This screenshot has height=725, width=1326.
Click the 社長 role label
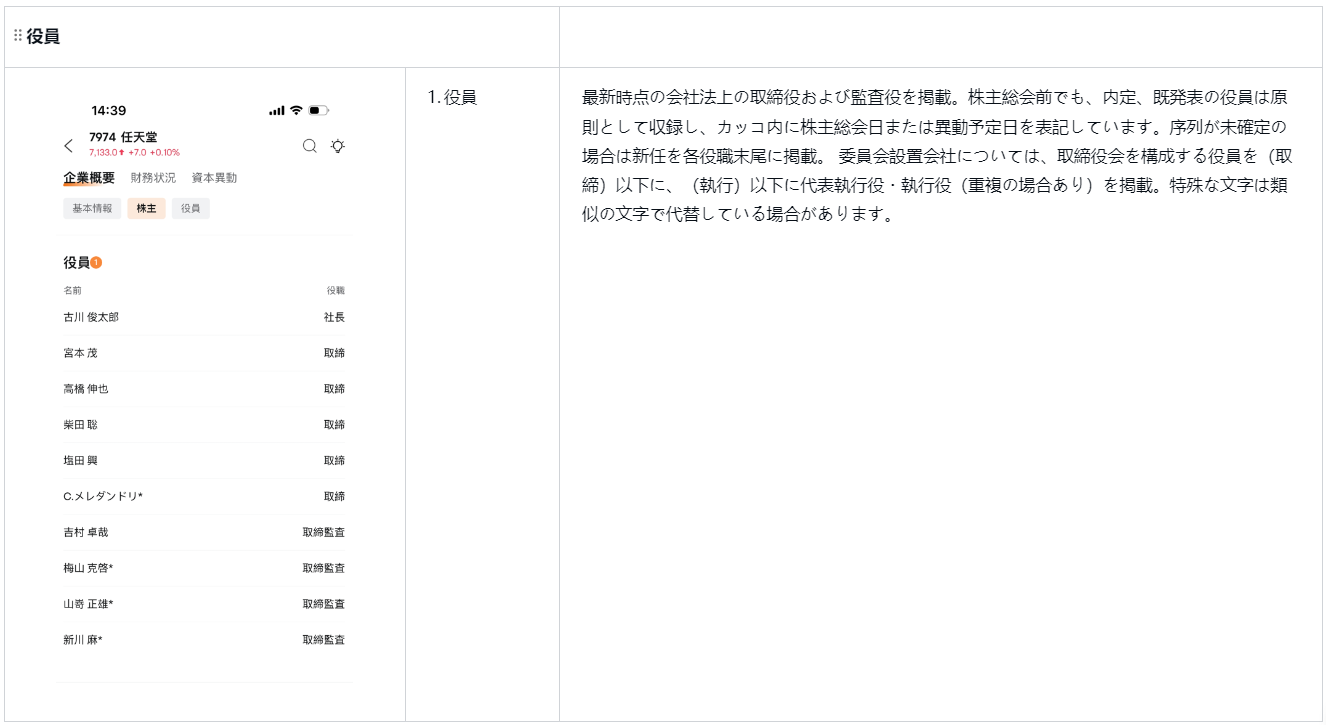[334, 317]
